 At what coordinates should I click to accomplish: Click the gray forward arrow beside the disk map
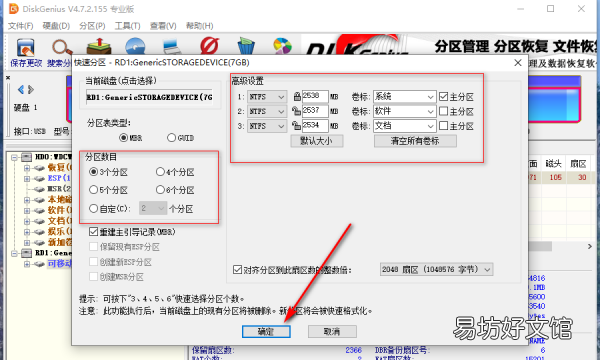[x=31, y=90]
